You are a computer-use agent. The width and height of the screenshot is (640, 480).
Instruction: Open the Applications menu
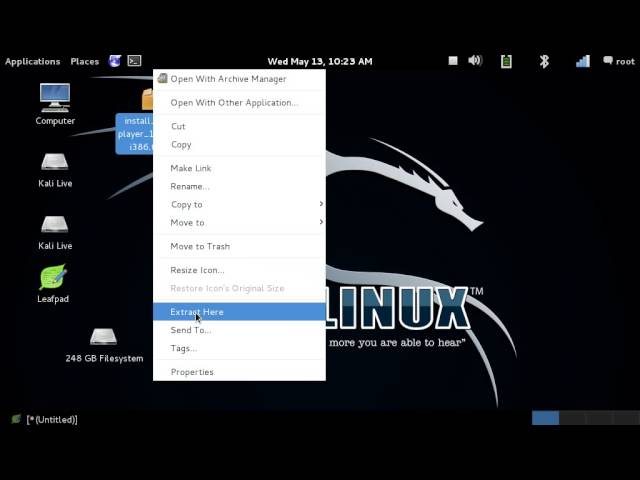33,62
